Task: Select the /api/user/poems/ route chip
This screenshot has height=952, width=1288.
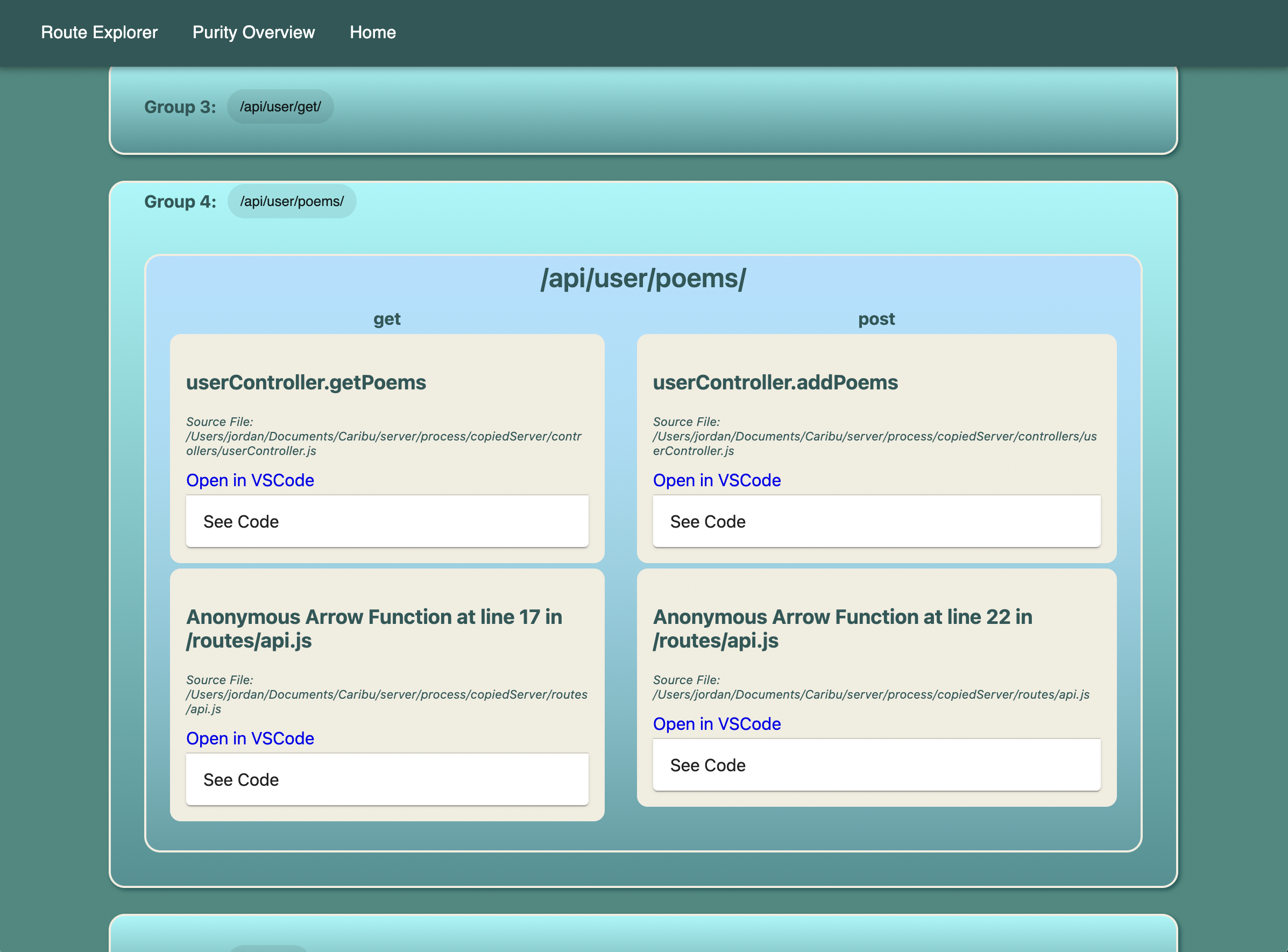Action: pos(292,201)
